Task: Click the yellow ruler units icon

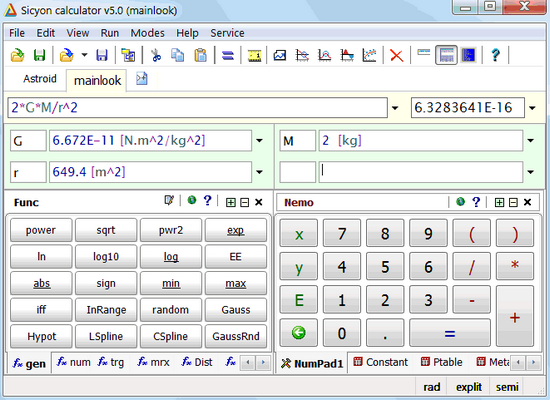Action: tap(254, 55)
